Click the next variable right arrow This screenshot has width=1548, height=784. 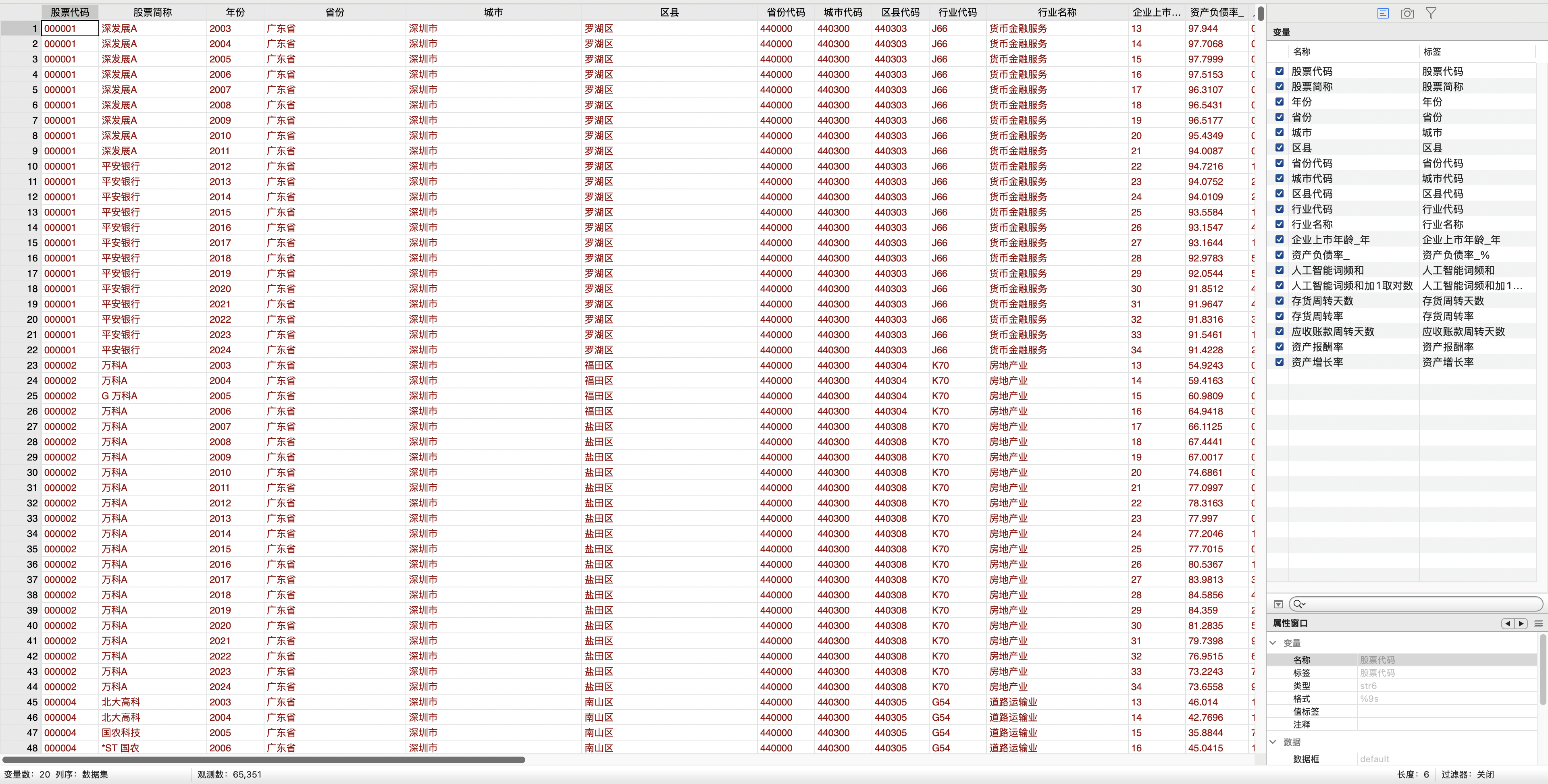pyautogui.click(x=1521, y=623)
